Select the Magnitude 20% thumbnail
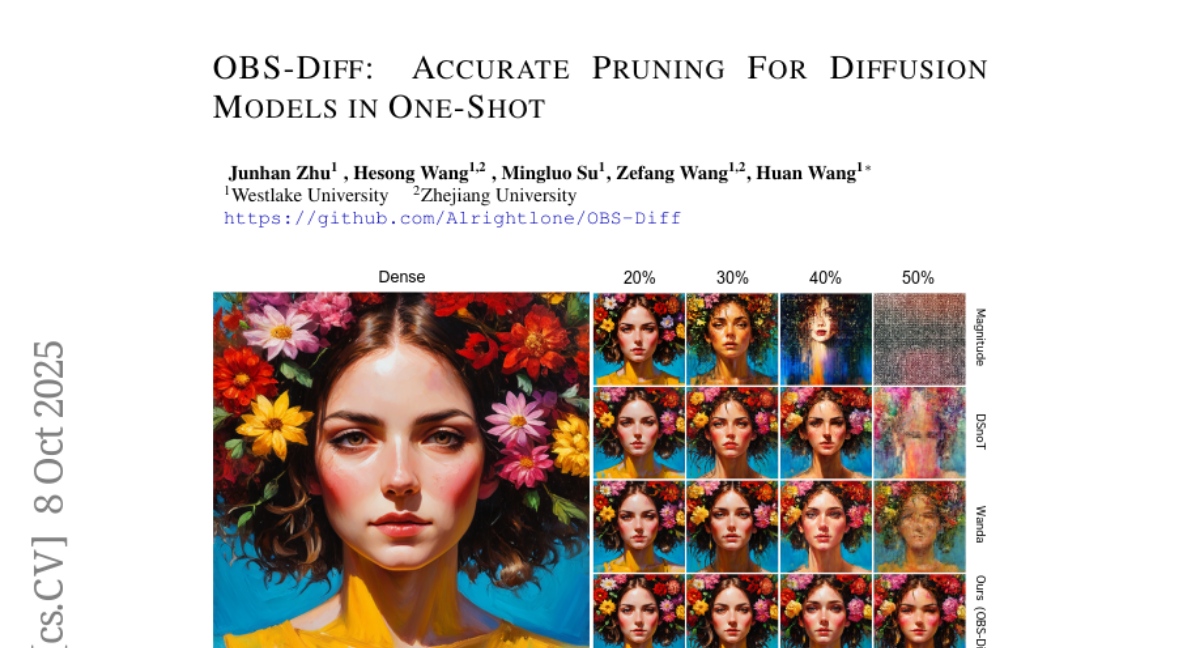The height and width of the screenshot is (648, 1200). tap(639, 339)
